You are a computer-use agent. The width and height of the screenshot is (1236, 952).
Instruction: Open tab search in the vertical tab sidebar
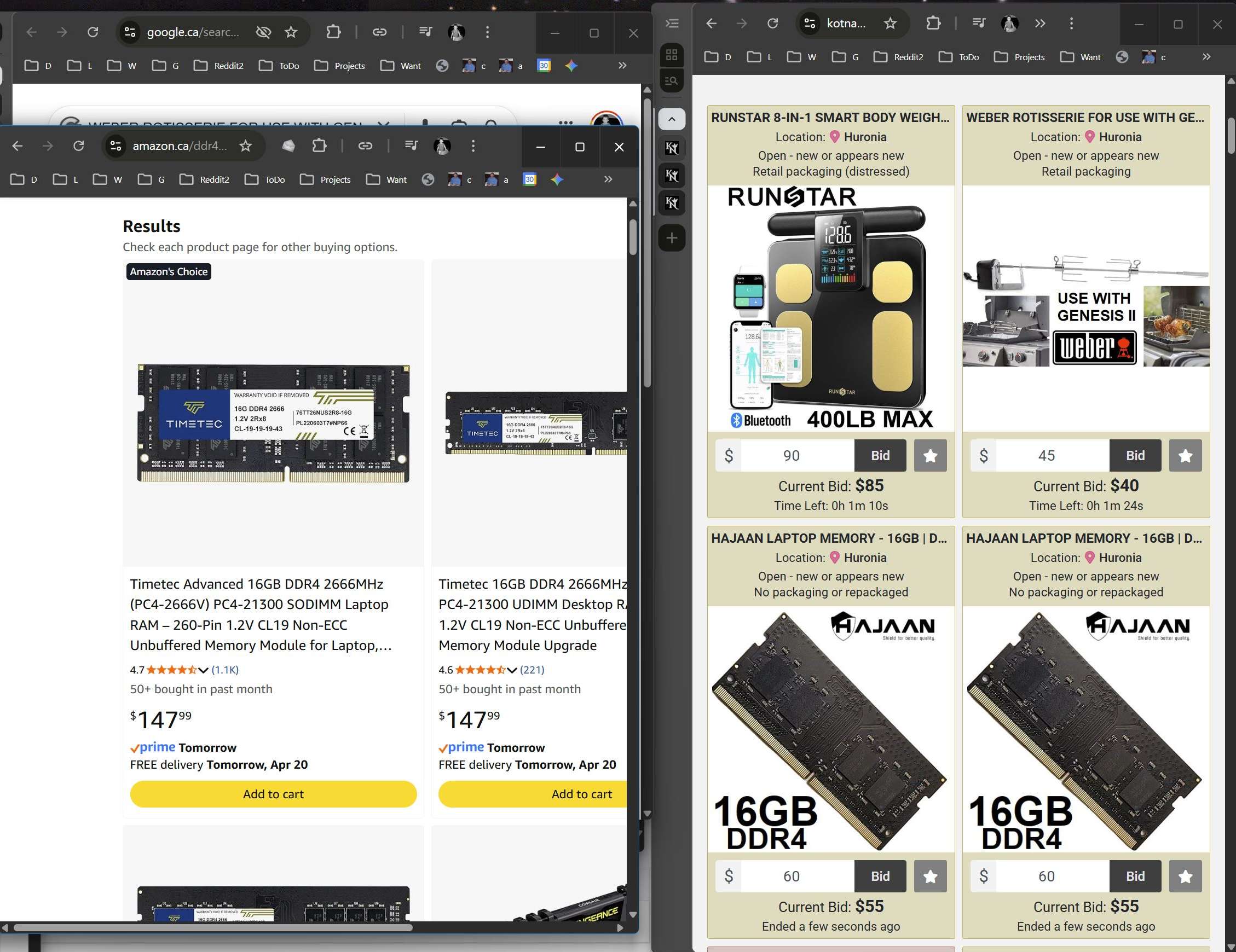(672, 80)
